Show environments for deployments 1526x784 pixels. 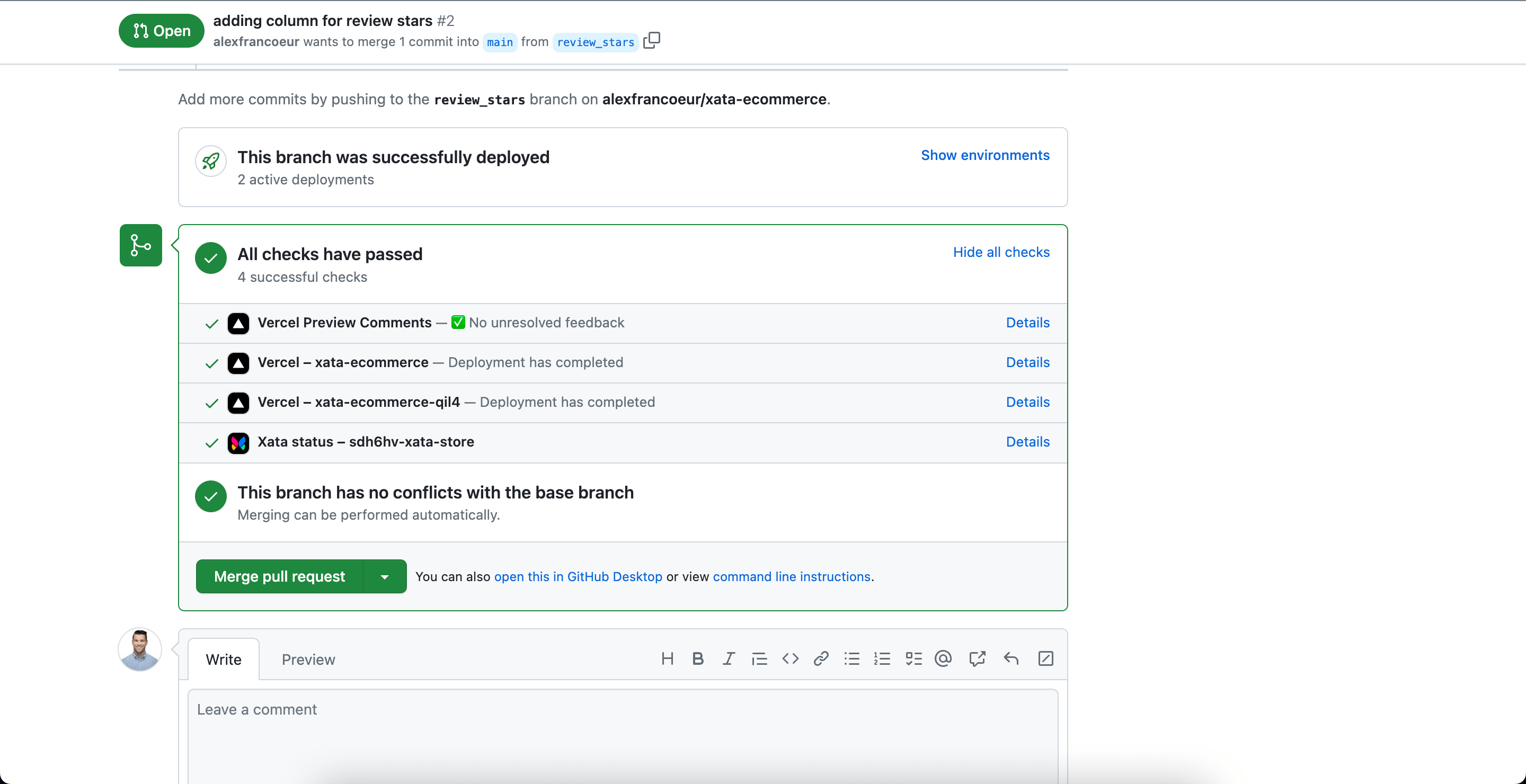pos(984,155)
